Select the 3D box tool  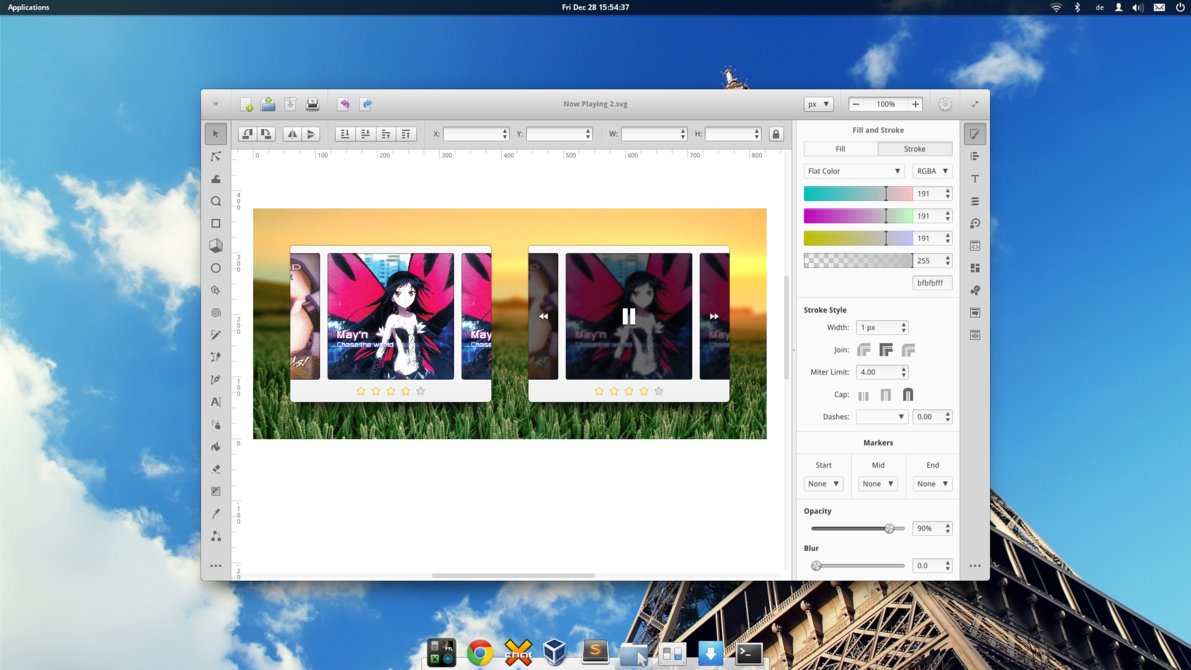coord(216,245)
